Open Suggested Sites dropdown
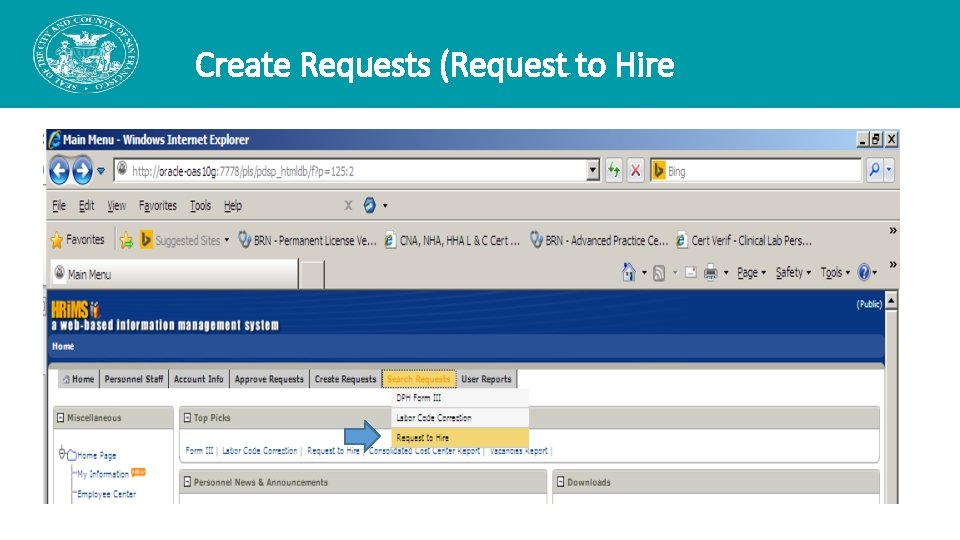Viewport: 960px width, 540px height. (184, 240)
